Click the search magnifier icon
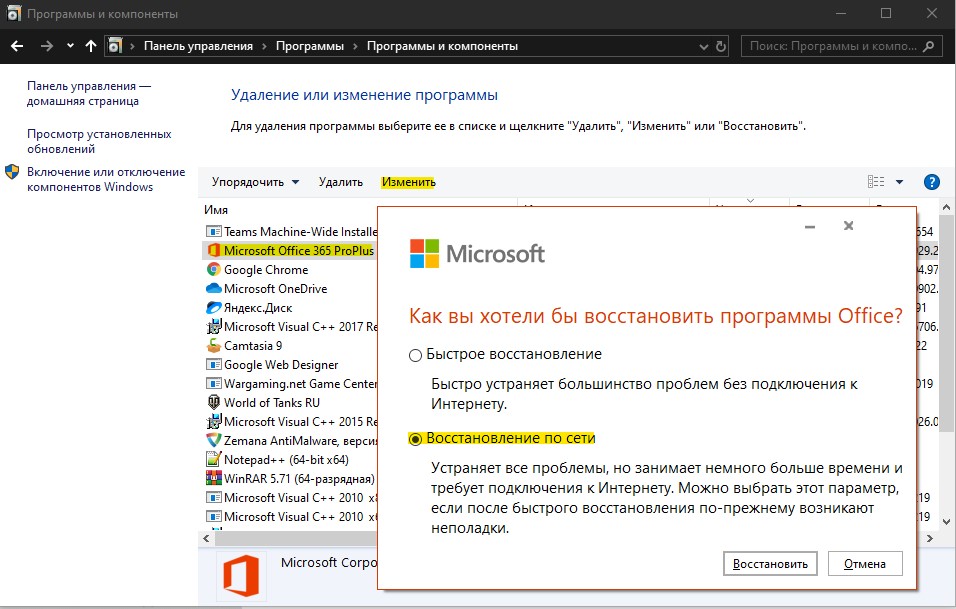Image resolution: width=956 pixels, height=609 pixels. (x=929, y=46)
